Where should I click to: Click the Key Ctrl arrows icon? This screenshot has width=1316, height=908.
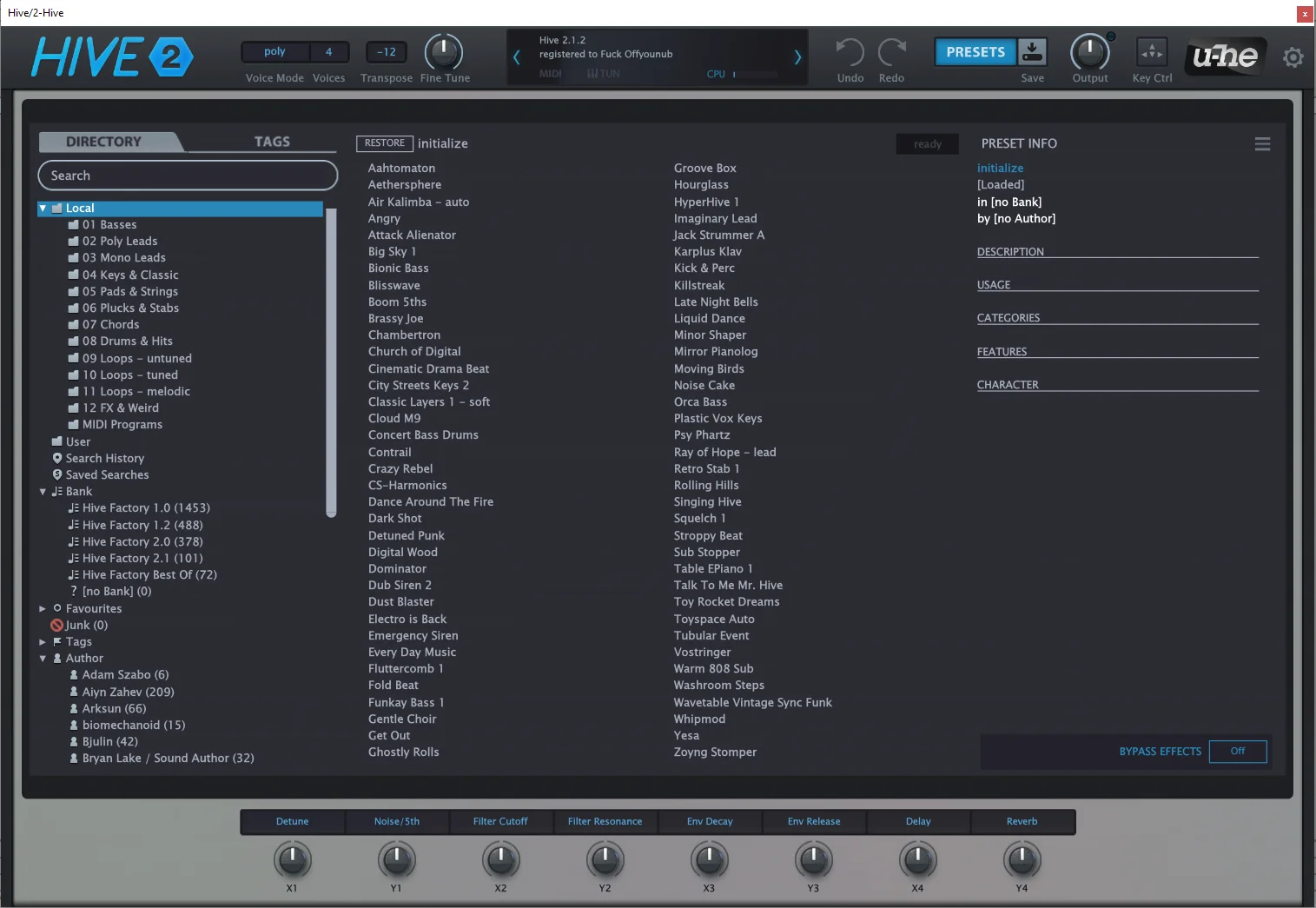tap(1152, 52)
